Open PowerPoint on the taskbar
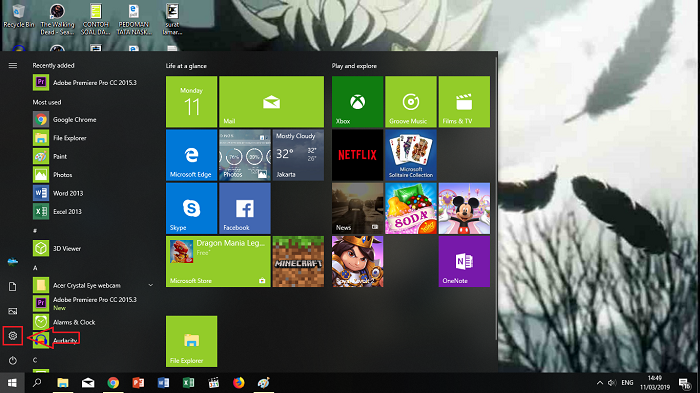Screen dimensions: 700x393 138,383
